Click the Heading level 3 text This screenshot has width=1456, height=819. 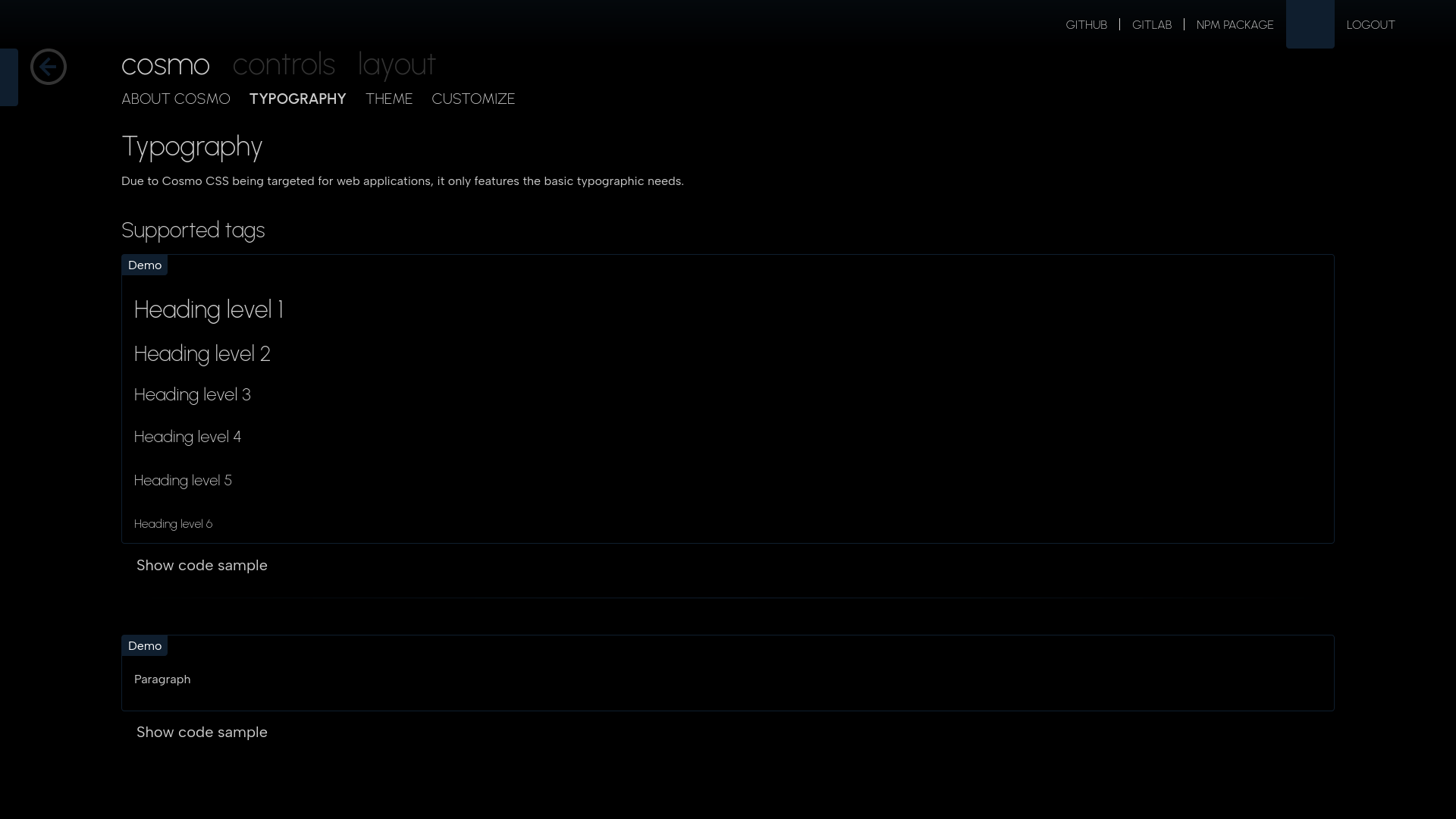tap(192, 395)
